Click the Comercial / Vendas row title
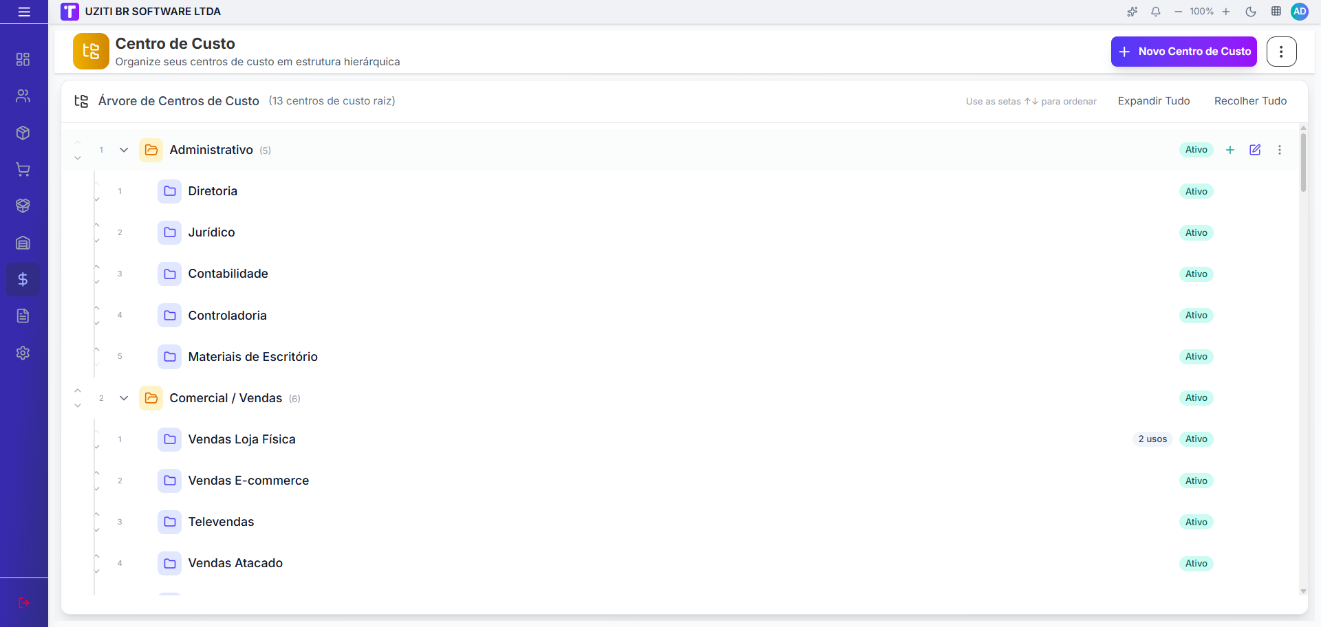The image size is (1321, 627). click(226, 398)
